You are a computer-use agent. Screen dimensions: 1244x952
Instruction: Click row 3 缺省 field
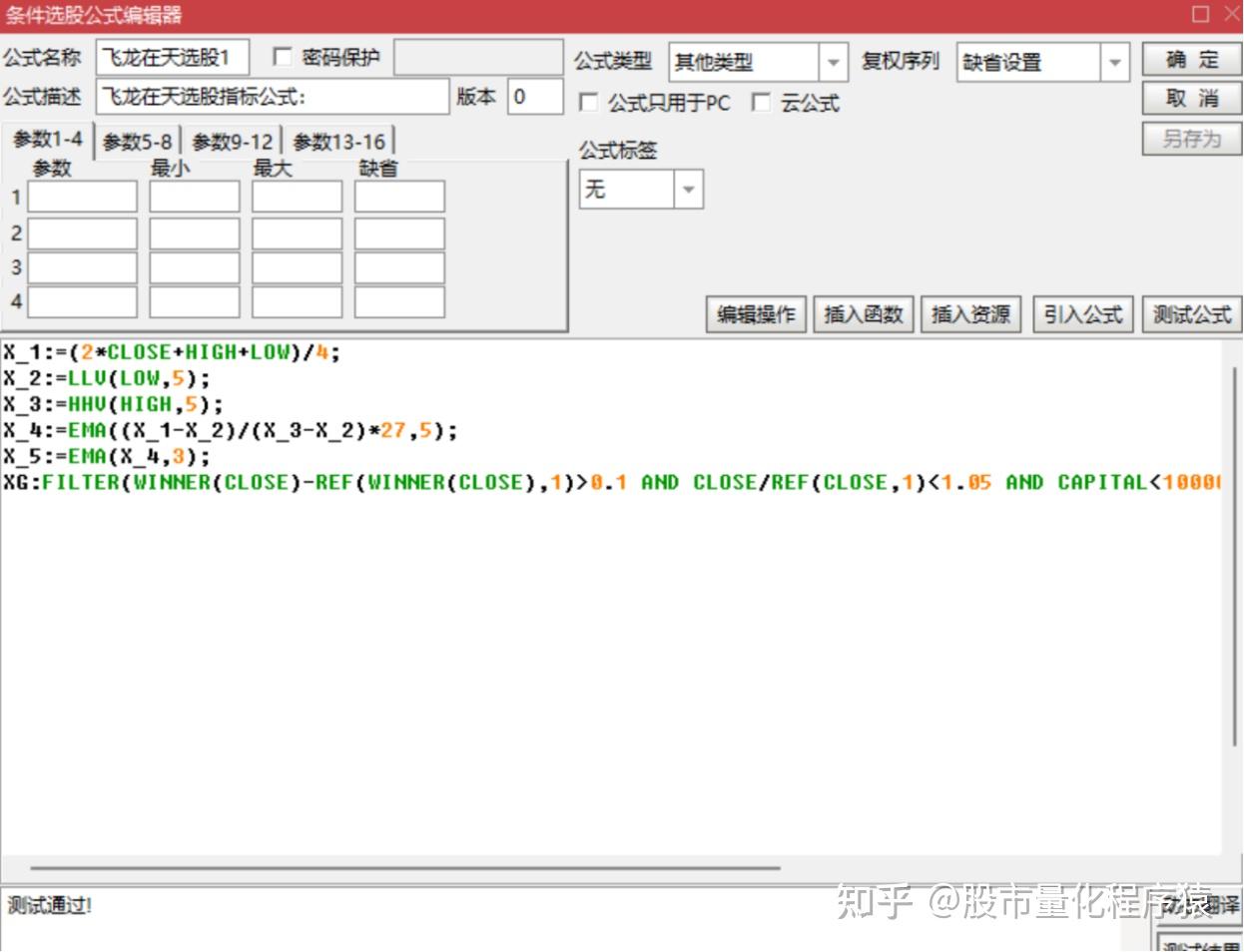[399, 267]
